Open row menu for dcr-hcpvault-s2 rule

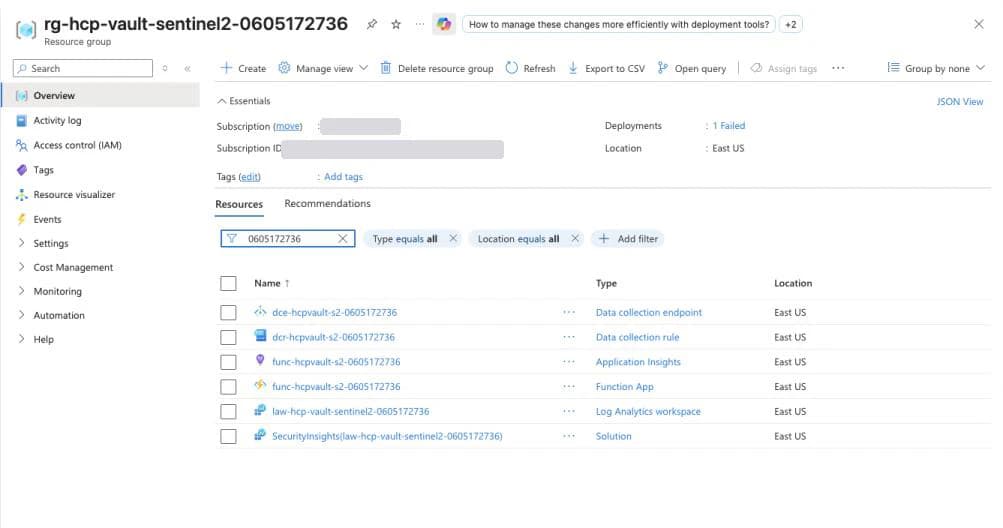point(569,337)
